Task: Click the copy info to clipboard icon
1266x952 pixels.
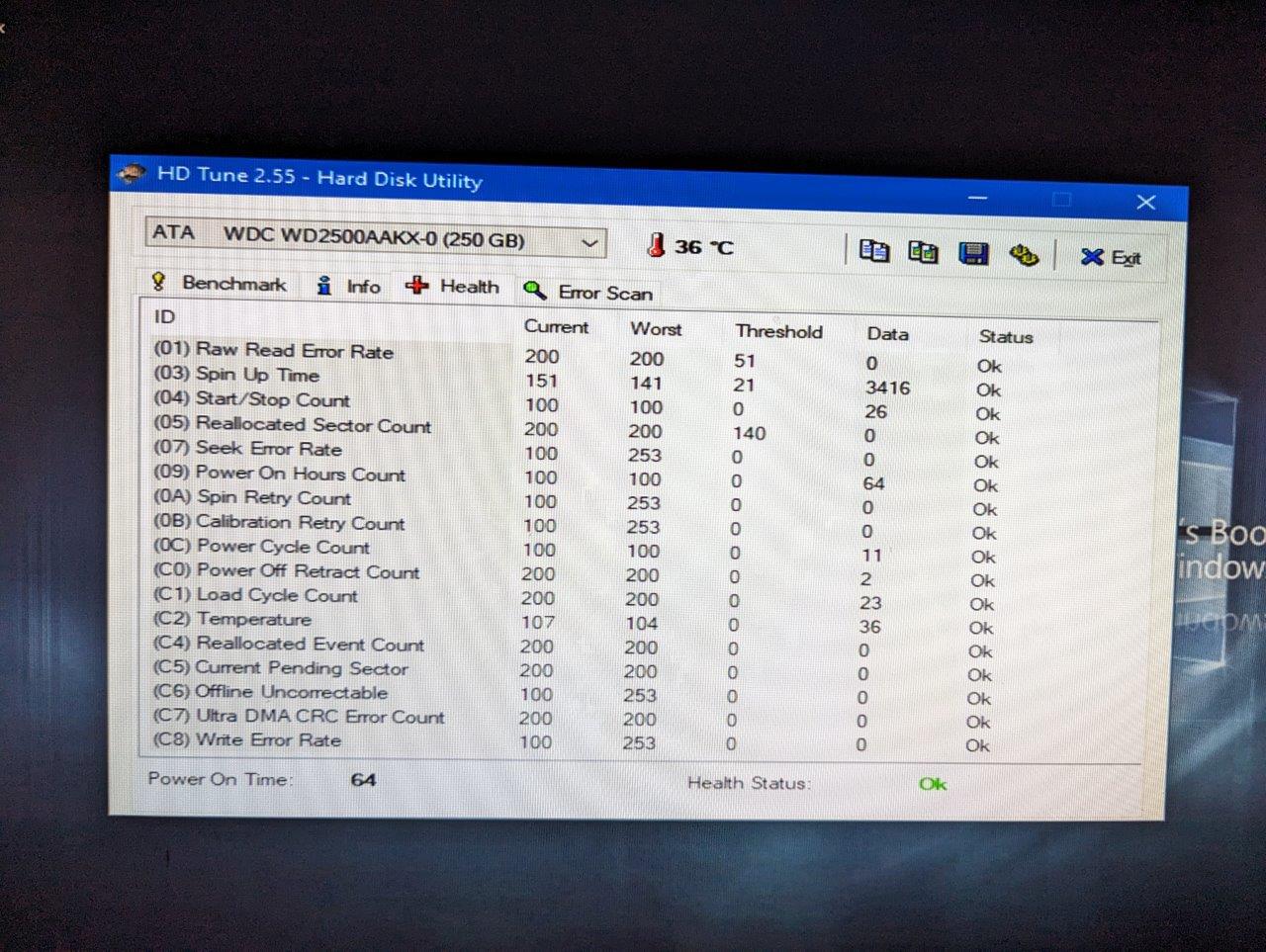Action: (x=873, y=251)
